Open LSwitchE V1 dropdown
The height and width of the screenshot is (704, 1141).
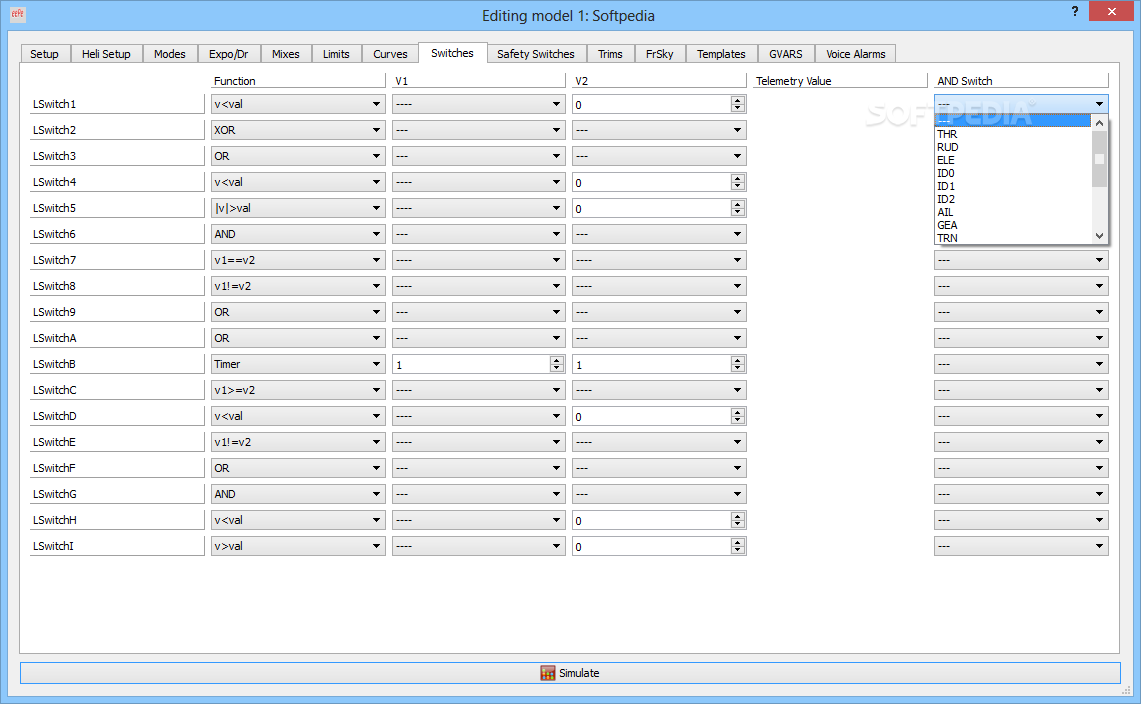[x=478, y=442]
